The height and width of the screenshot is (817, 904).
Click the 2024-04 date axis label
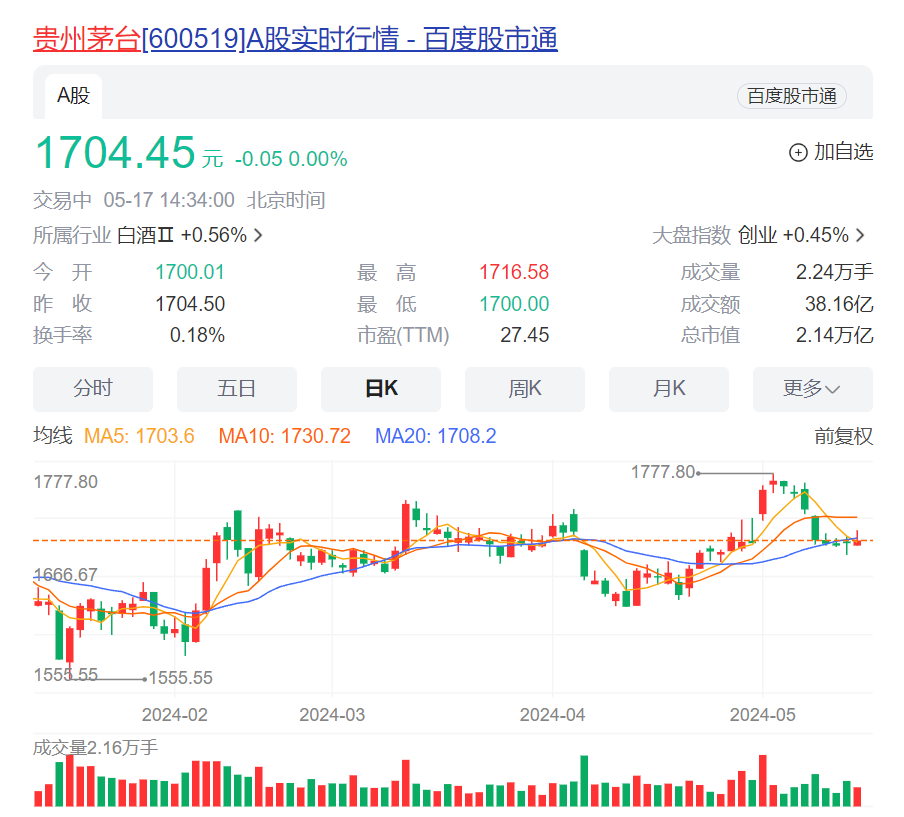[x=552, y=715]
